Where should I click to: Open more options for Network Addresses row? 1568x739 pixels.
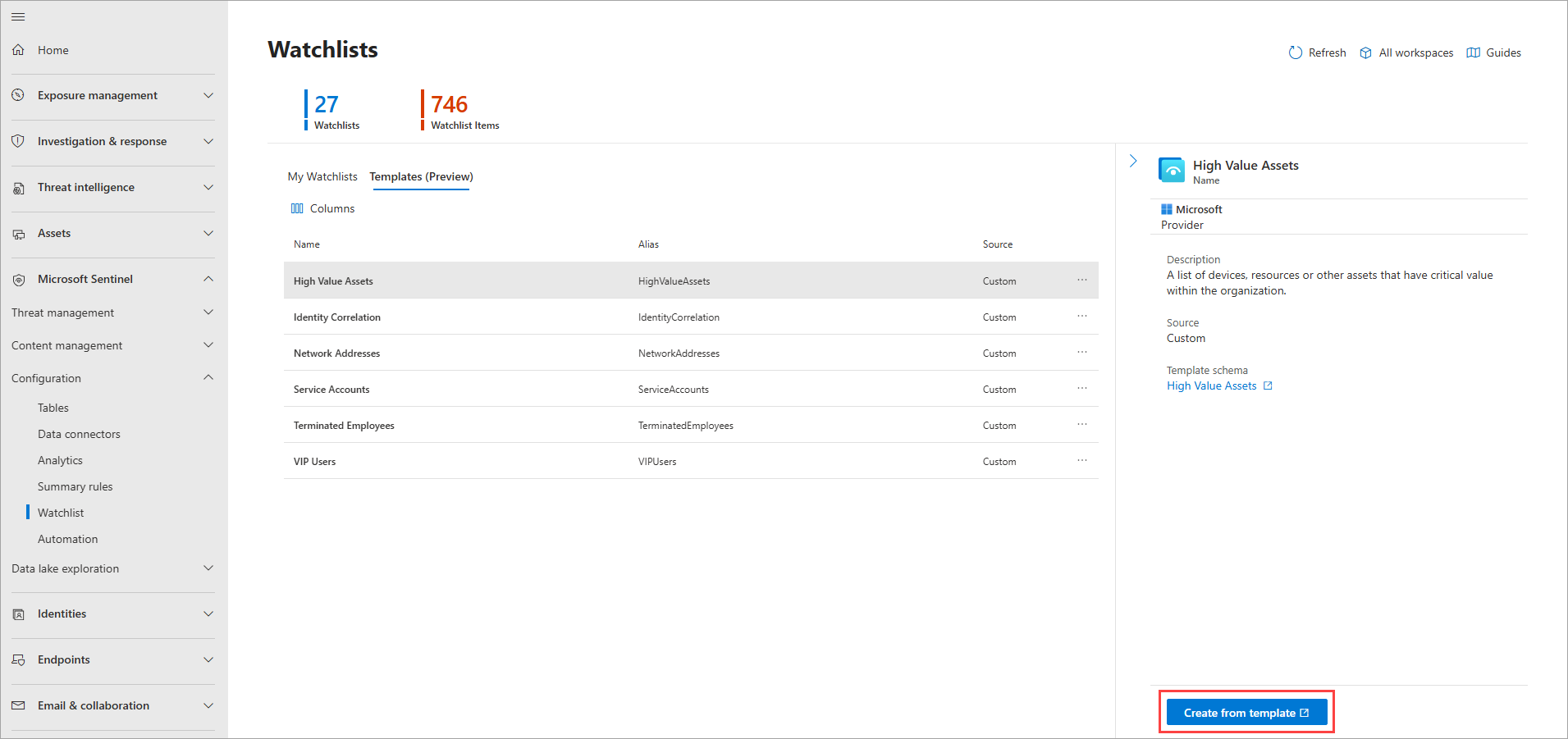coord(1082,353)
